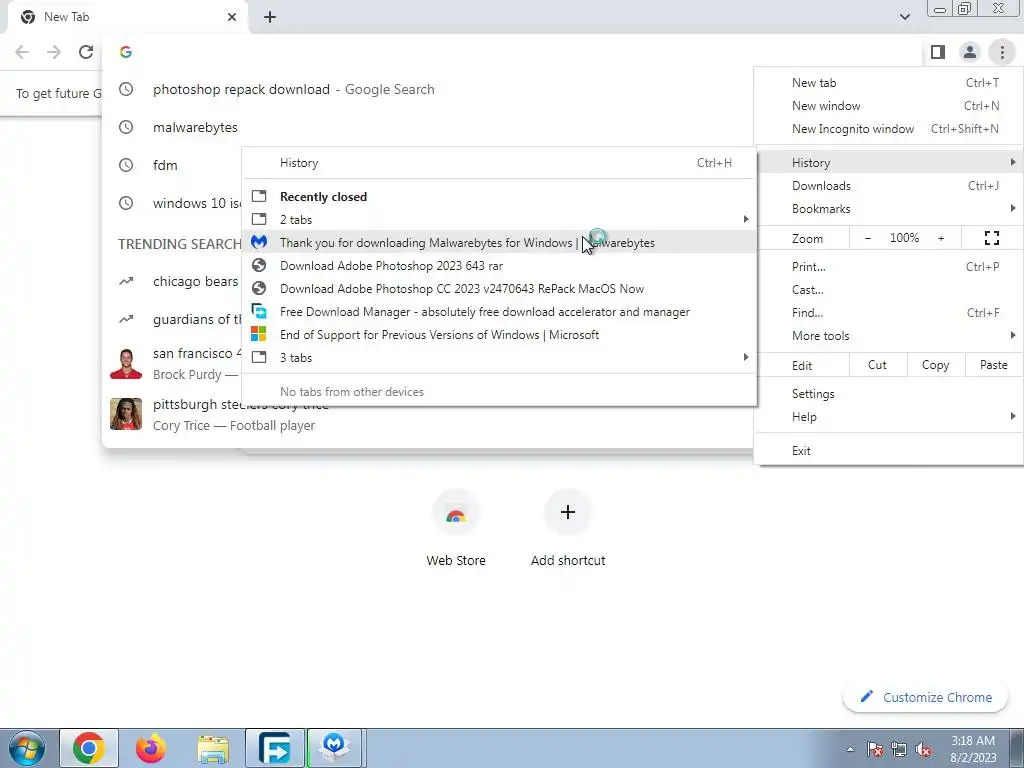Open Firefox from the taskbar
This screenshot has height=768, width=1024.
151,748
